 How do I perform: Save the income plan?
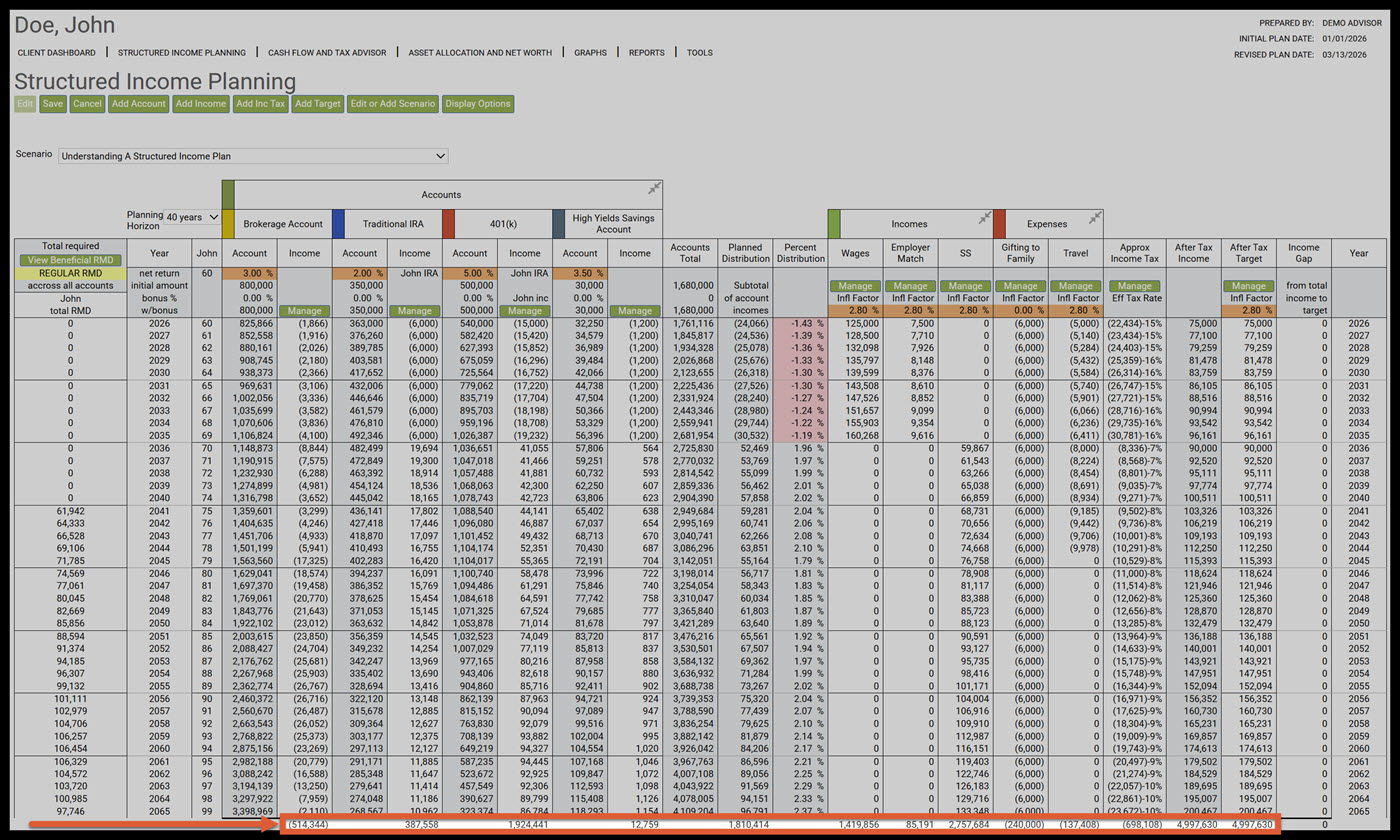pos(53,103)
